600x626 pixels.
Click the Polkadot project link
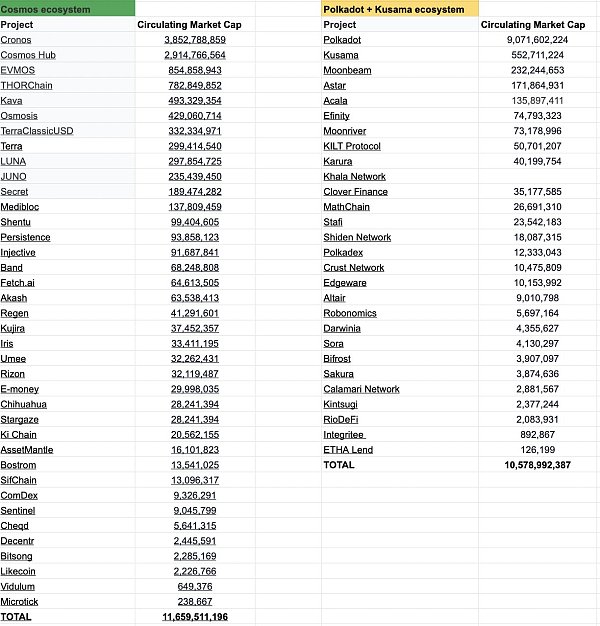342,40
